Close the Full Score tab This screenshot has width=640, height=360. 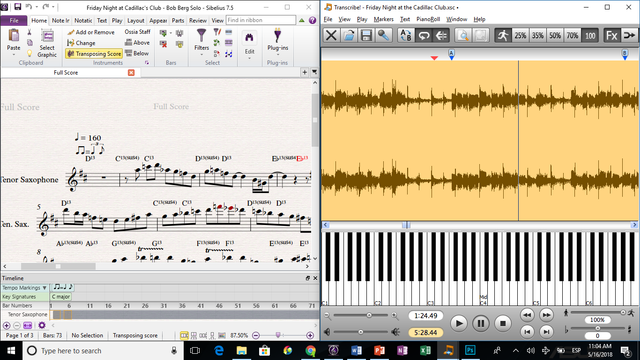(x=131, y=72)
